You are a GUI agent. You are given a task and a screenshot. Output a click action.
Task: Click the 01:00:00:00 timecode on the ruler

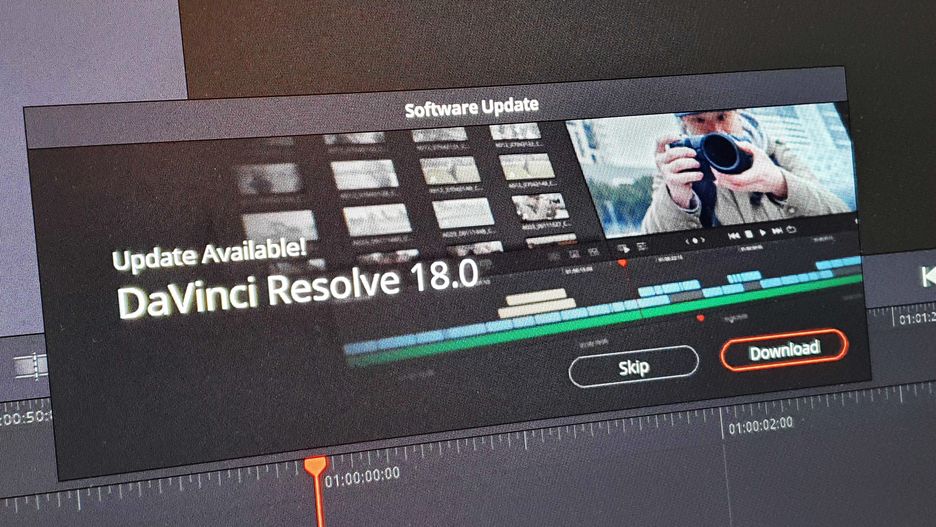coord(362,476)
